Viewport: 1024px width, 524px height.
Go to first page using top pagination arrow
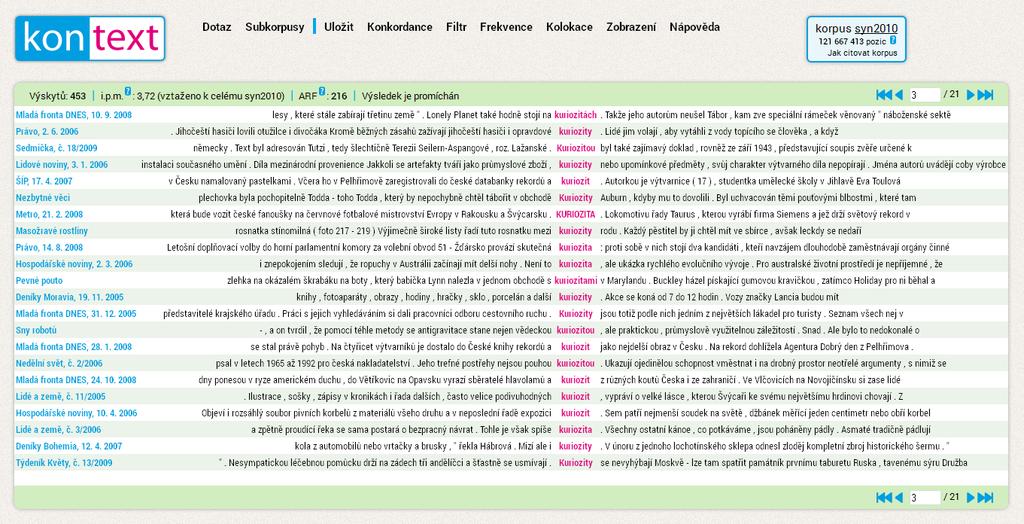(884, 95)
